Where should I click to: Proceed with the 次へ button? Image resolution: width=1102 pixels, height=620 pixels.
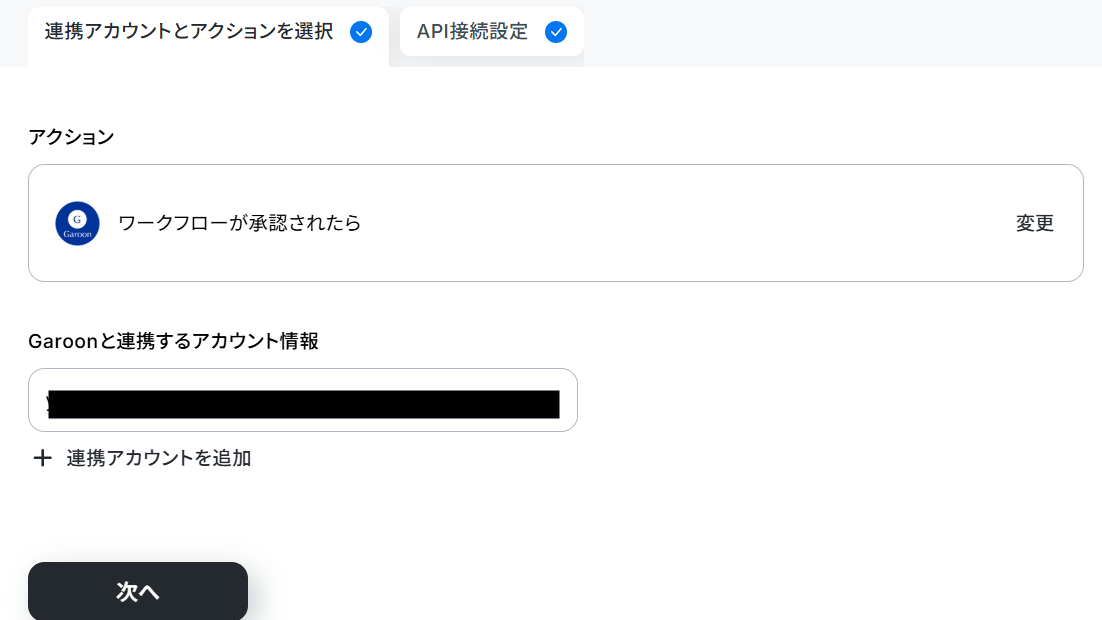(138, 591)
